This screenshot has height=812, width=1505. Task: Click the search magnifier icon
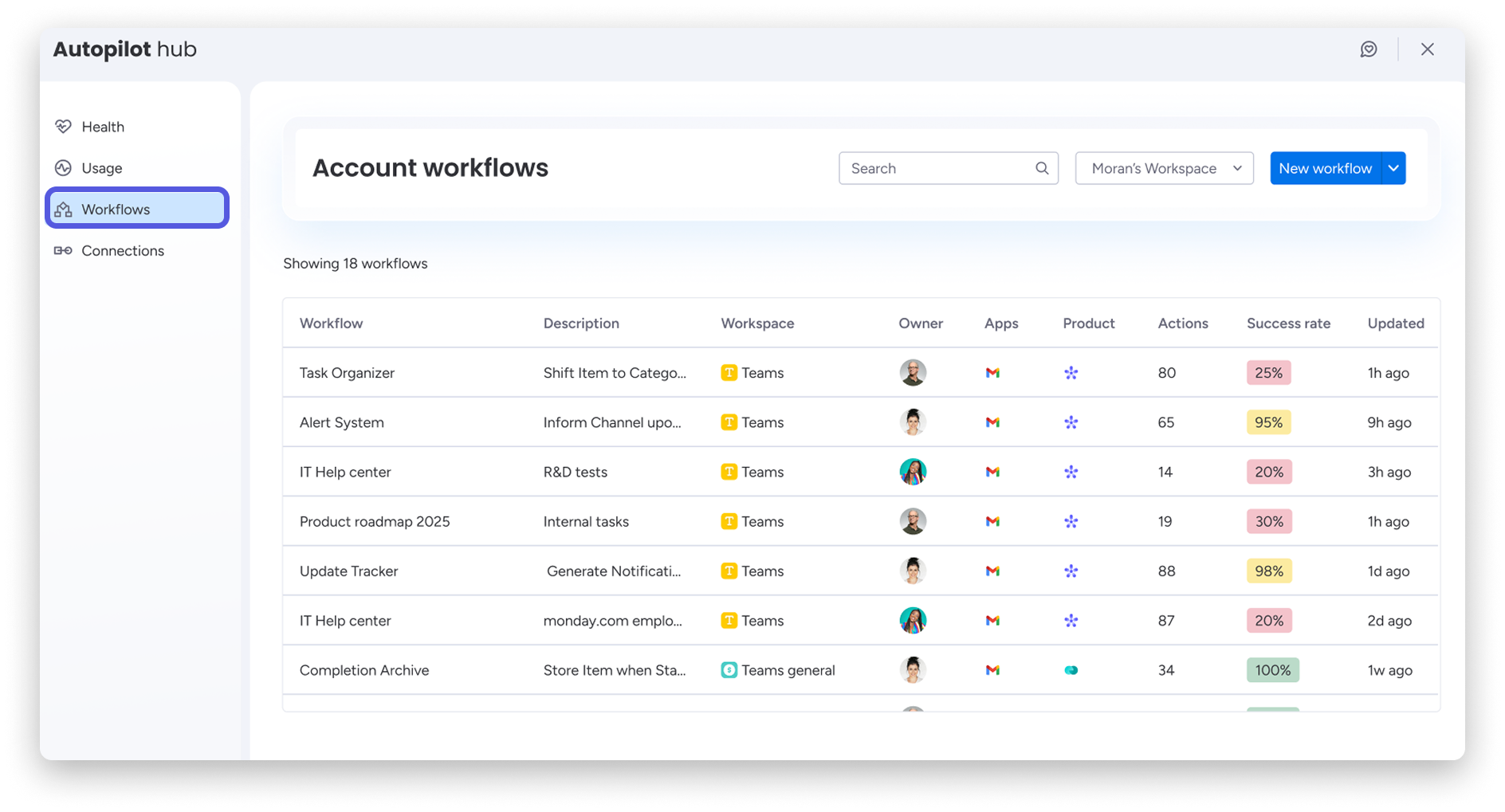pos(1042,168)
